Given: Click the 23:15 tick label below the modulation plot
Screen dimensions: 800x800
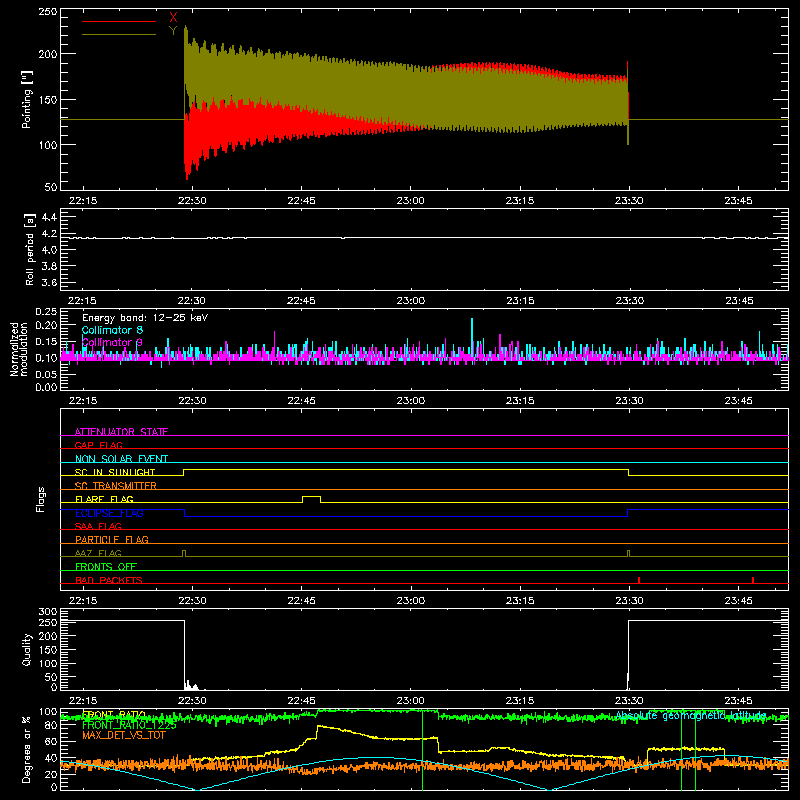Looking at the screenshot, I should pos(520,401).
